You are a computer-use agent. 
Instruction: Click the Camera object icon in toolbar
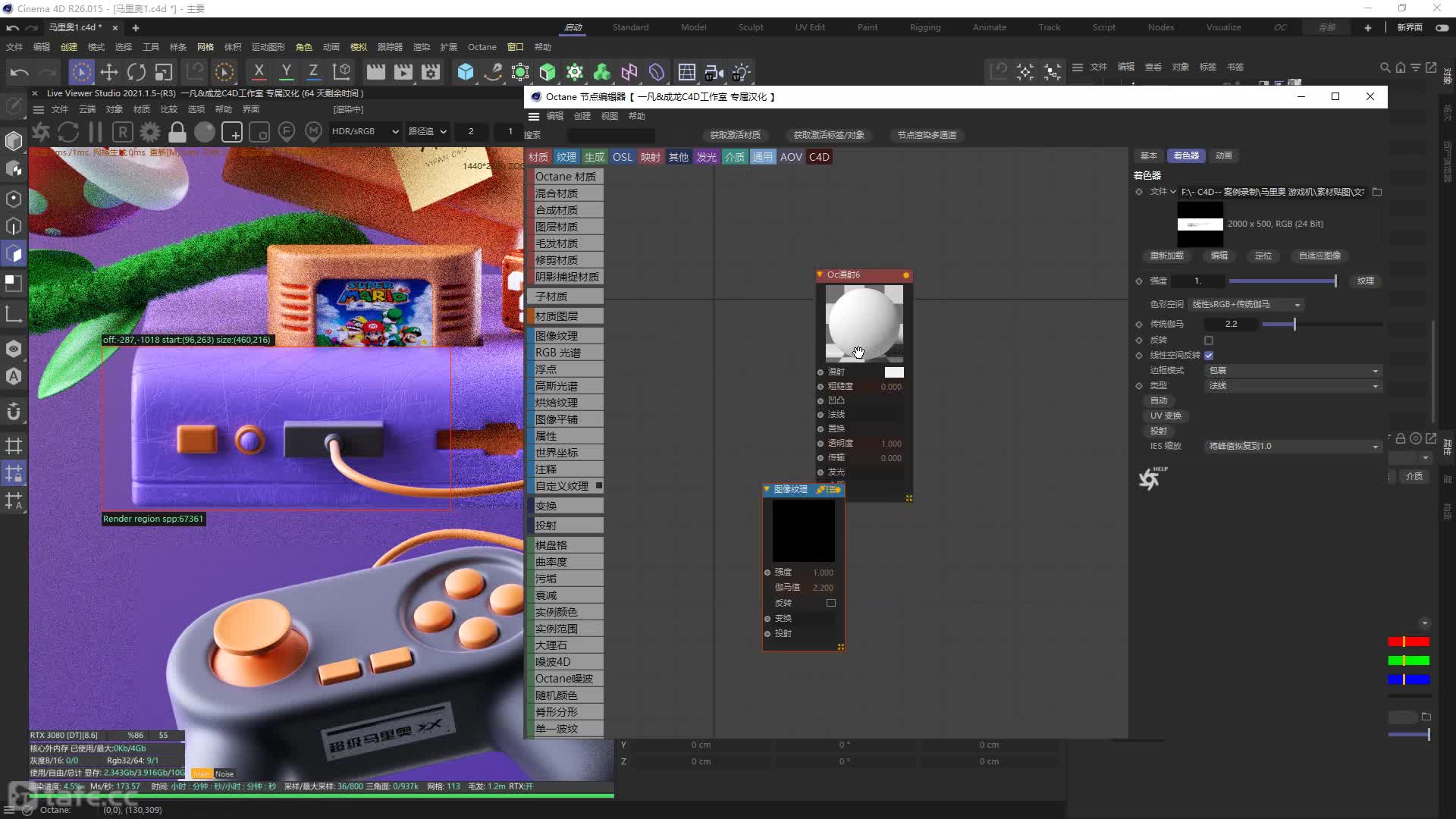coord(714,72)
